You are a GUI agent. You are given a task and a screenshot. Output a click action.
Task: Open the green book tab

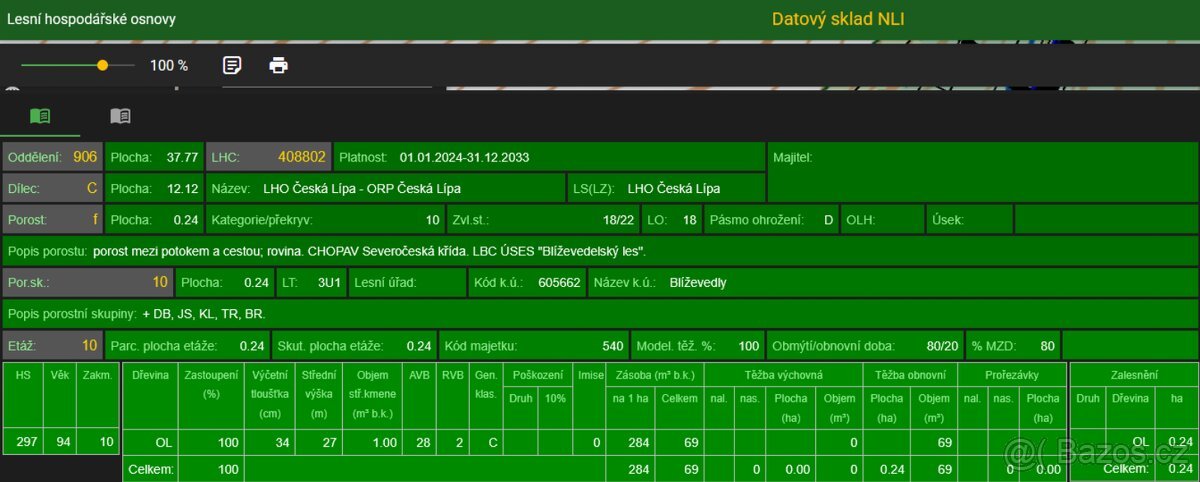(x=40, y=116)
